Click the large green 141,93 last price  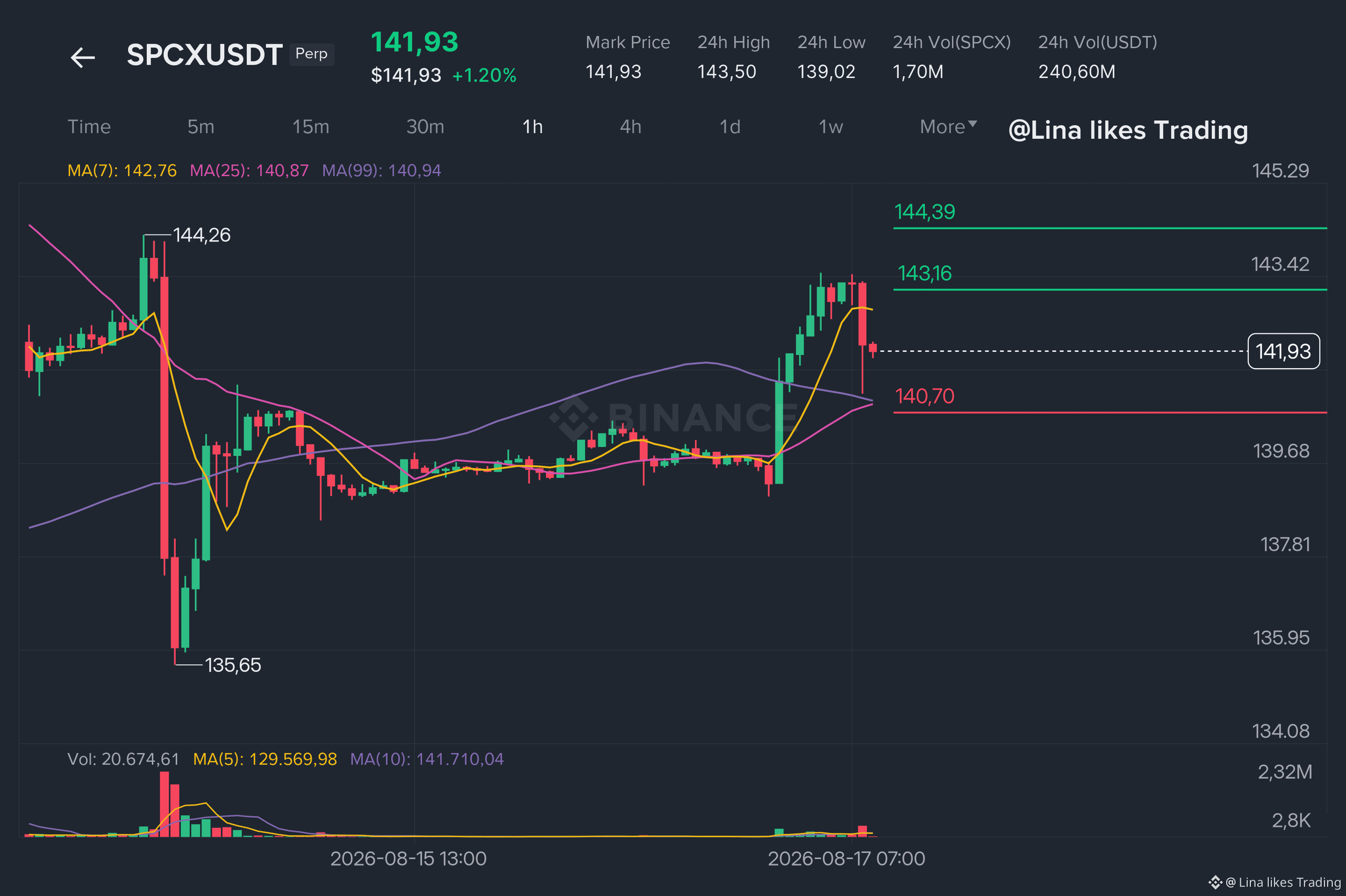[415, 42]
